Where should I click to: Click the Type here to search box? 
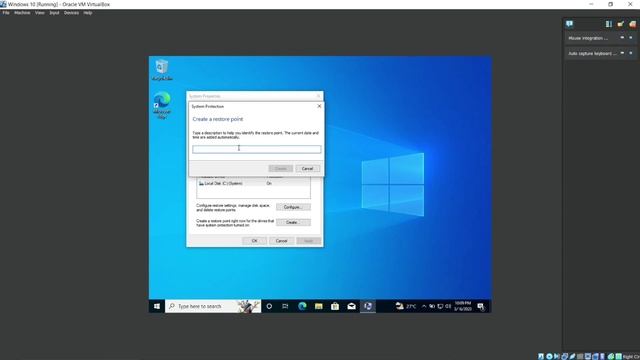pos(213,306)
